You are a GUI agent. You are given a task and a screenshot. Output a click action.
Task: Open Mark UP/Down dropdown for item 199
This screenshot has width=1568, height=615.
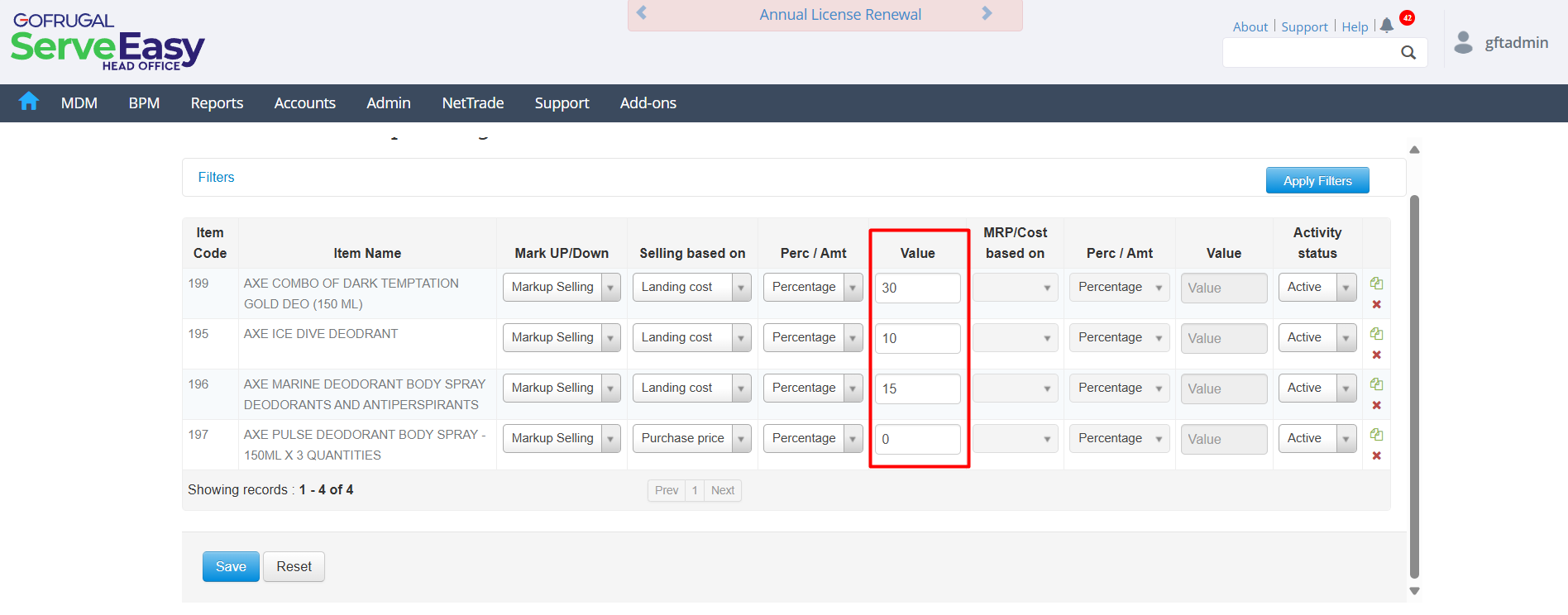pos(562,288)
